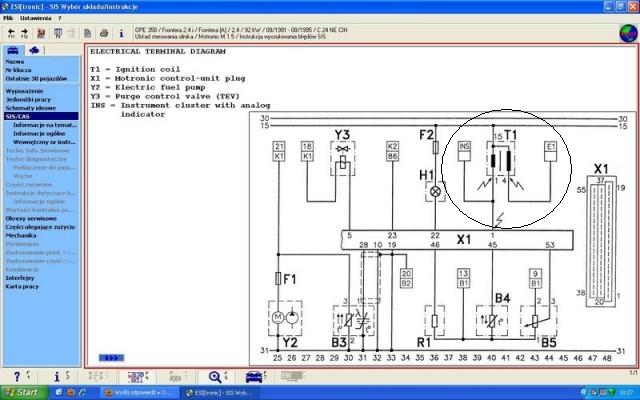Open the Plik menu

click(x=9, y=18)
